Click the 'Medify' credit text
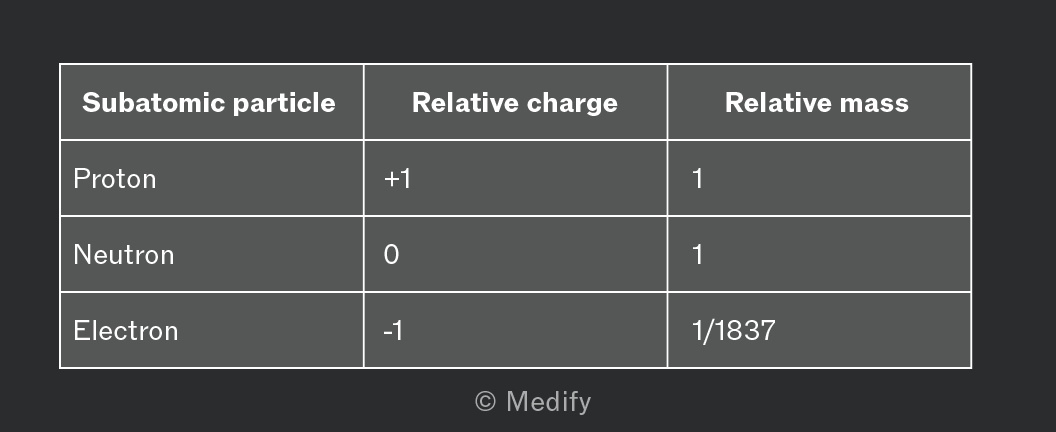The width and height of the screenshot is (1056, 432). (x=548, y=402)
